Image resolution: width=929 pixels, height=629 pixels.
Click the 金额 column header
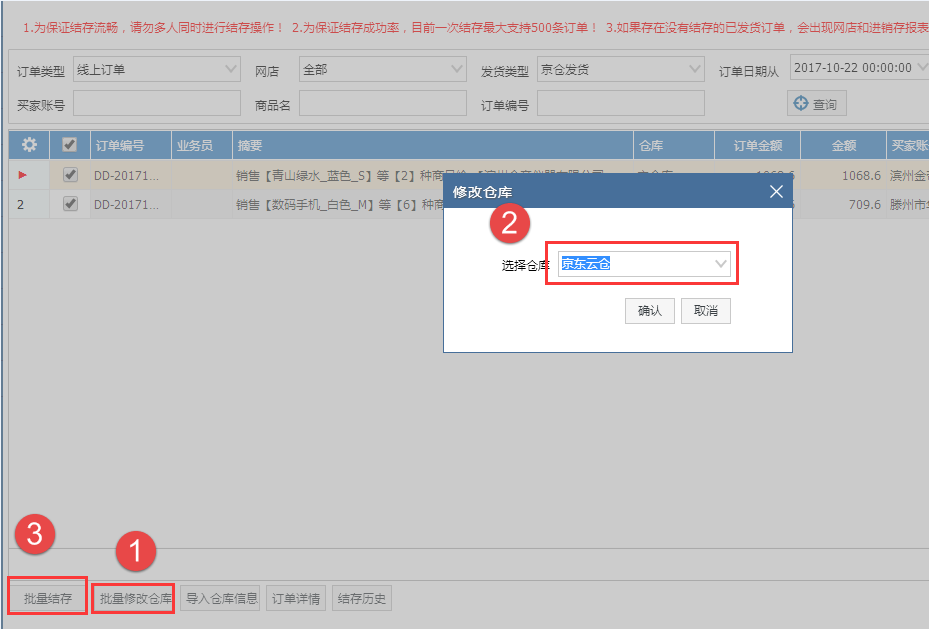tap(843, 145)
